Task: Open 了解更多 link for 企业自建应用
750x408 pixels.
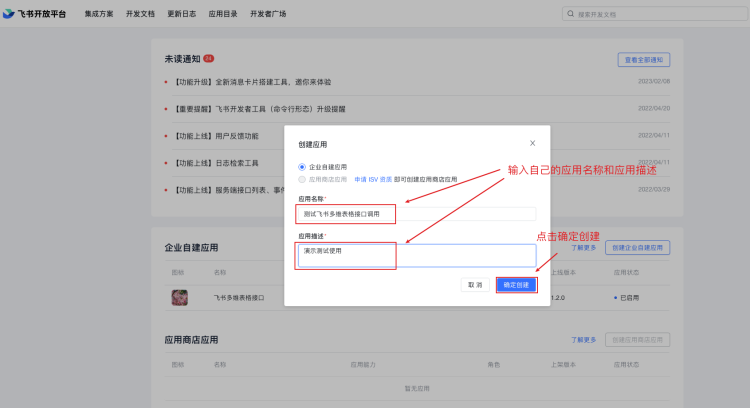Action: [x=584, y=248]
